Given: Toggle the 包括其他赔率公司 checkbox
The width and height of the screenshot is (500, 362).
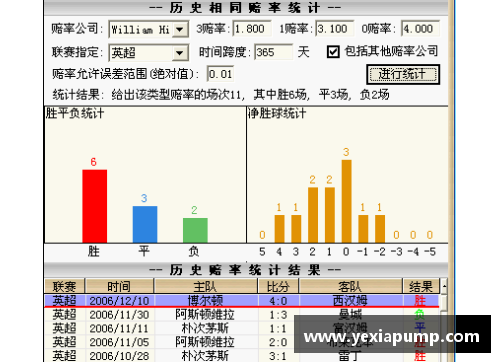Looking at the screenshot, I should coord(333,52).
